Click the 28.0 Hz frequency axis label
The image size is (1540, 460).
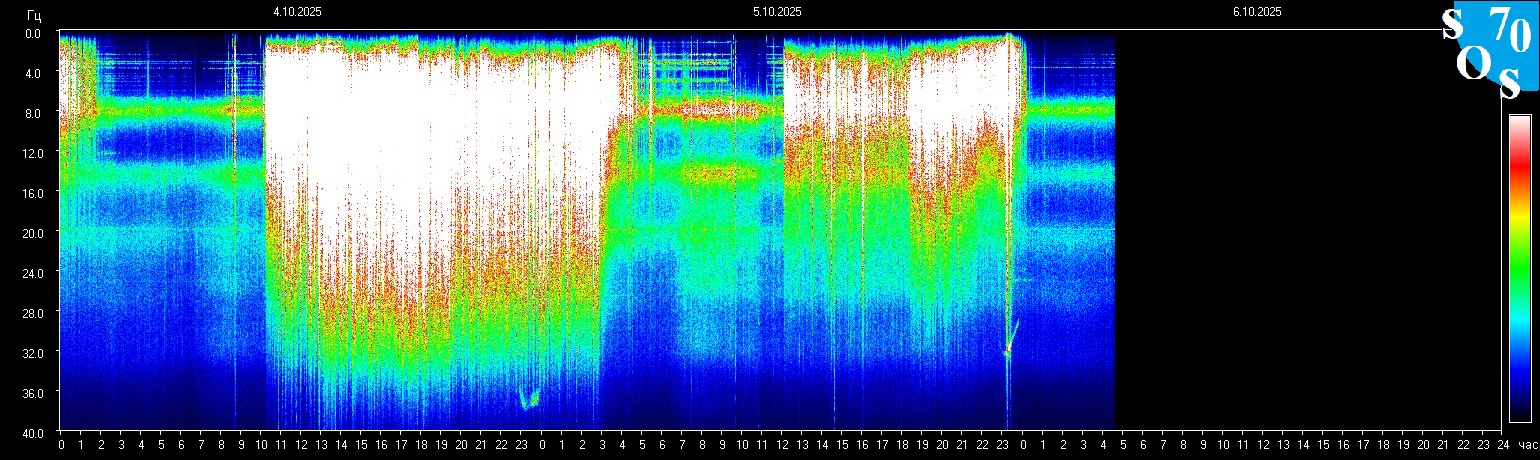[31, 312]
